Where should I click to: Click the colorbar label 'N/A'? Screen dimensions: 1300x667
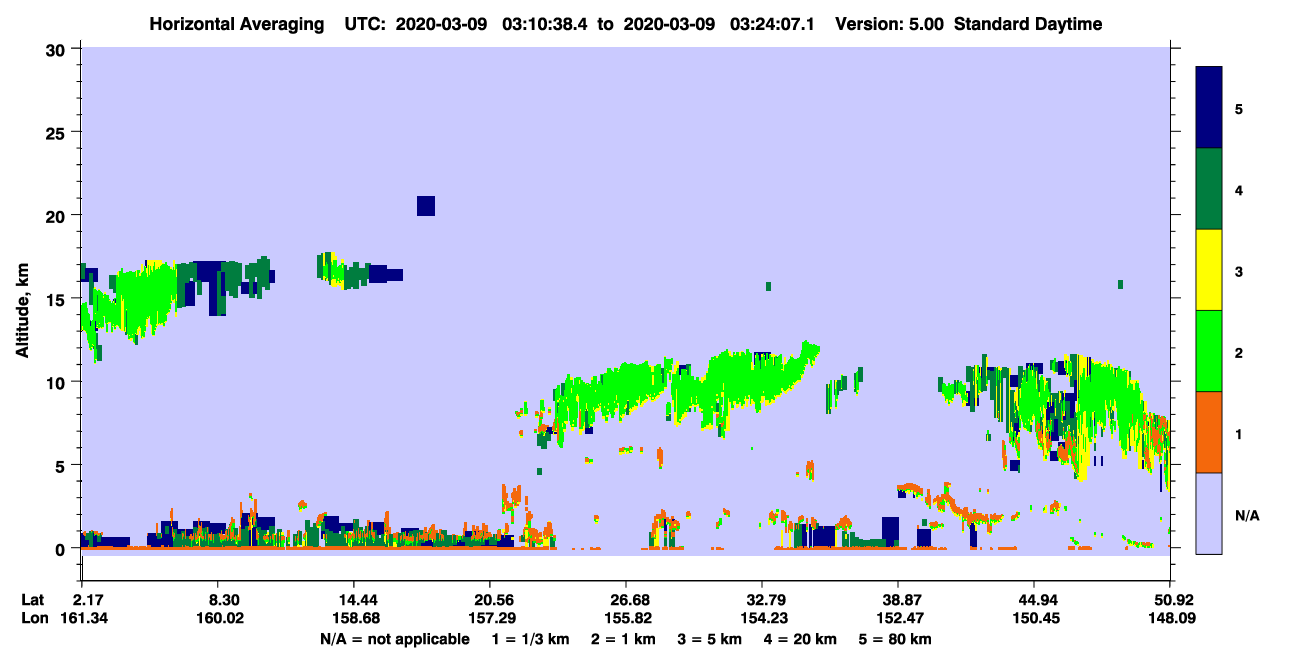[x=1246, y=516]
